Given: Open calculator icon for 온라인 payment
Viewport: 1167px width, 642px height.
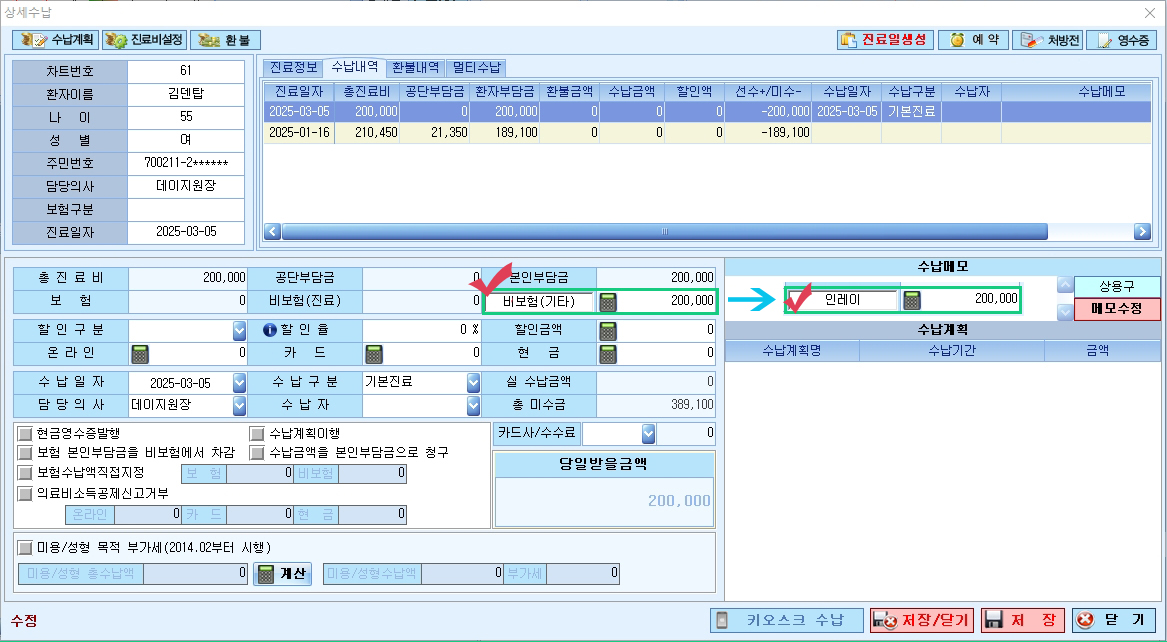Looking at the screenshot, I should tap(140, 353).
